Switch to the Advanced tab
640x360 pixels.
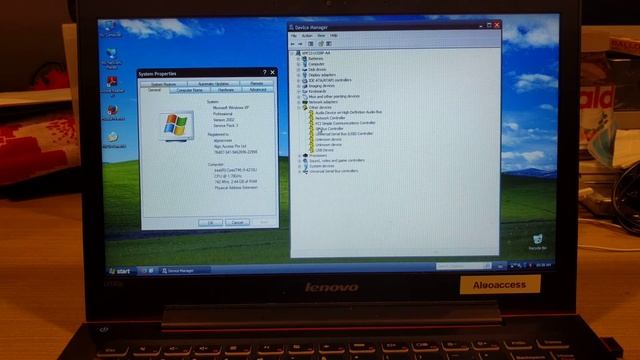(258, 90)
